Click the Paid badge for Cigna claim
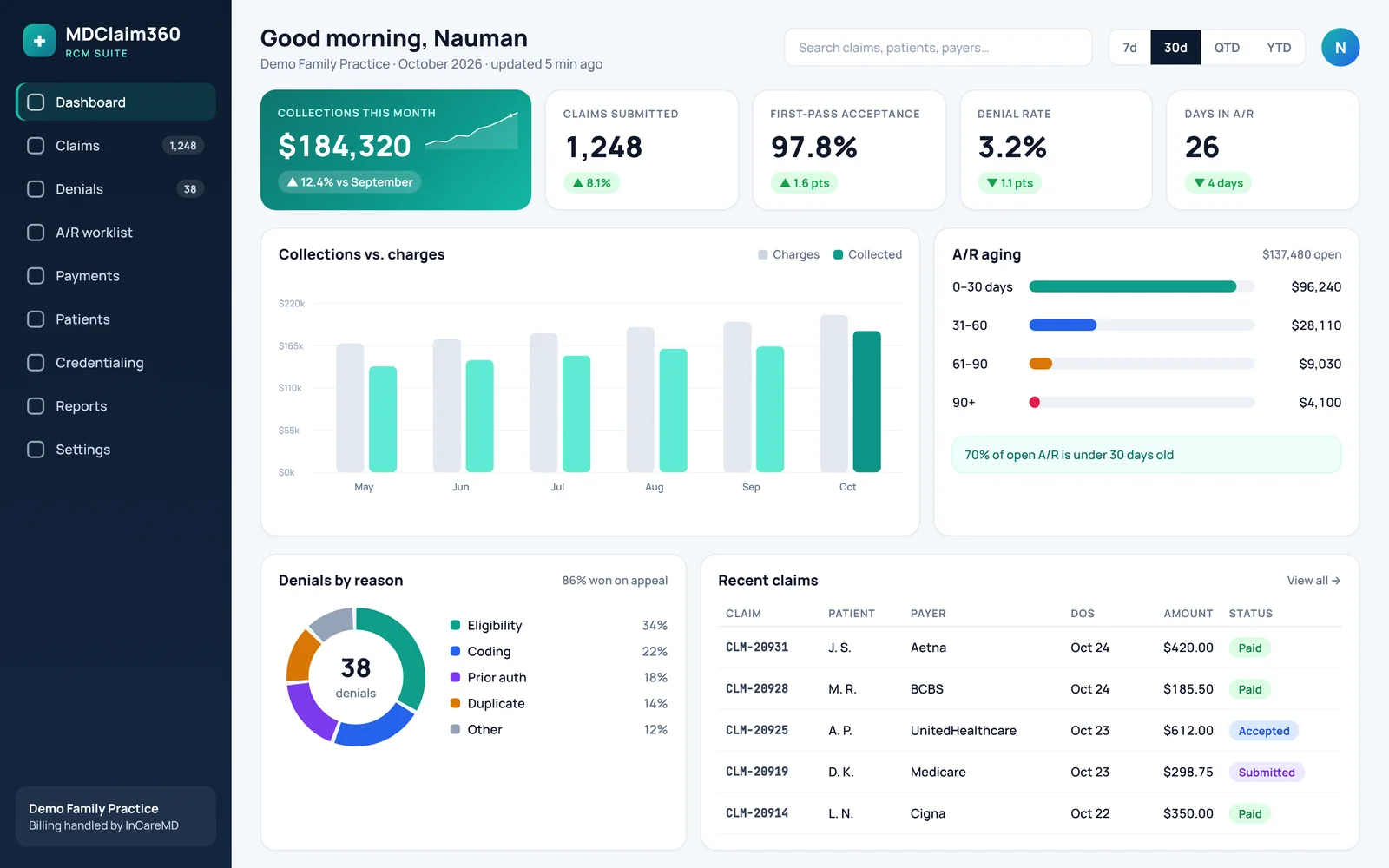 [x=1250, y=814]
